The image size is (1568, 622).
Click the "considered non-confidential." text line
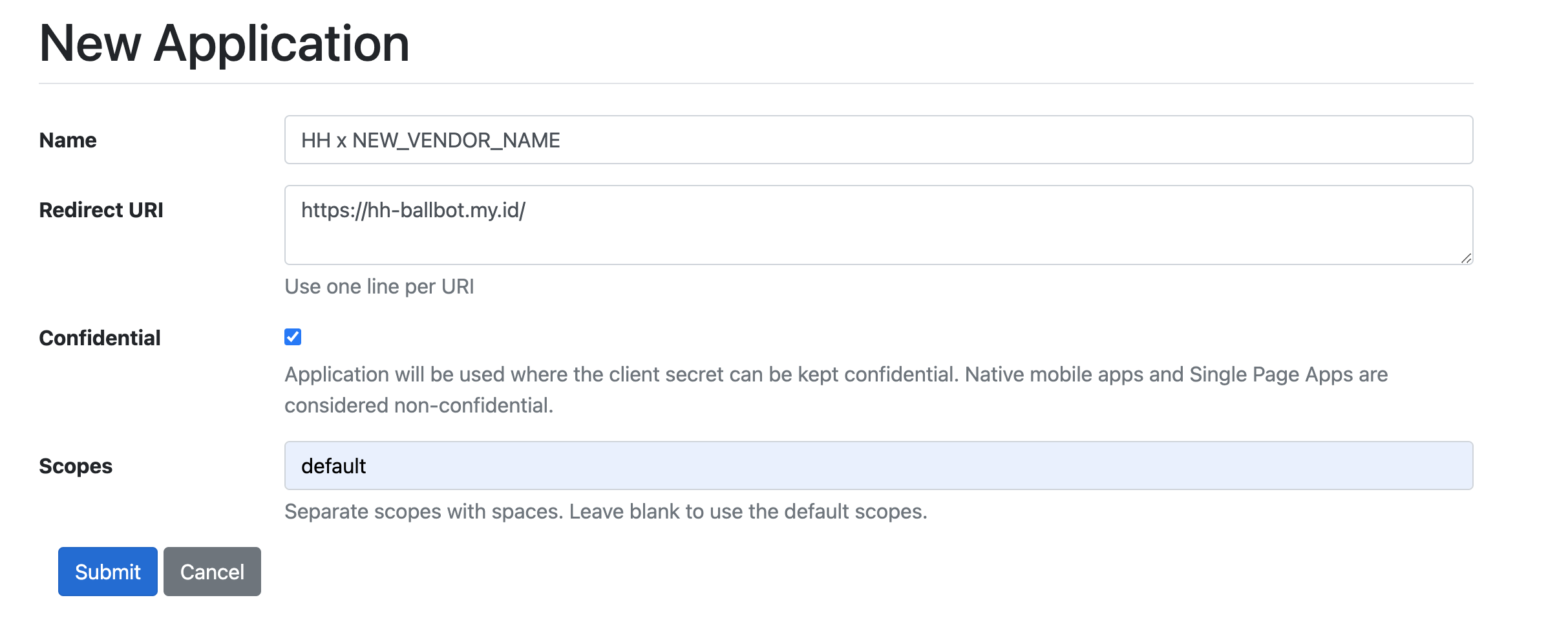(419, 405)
